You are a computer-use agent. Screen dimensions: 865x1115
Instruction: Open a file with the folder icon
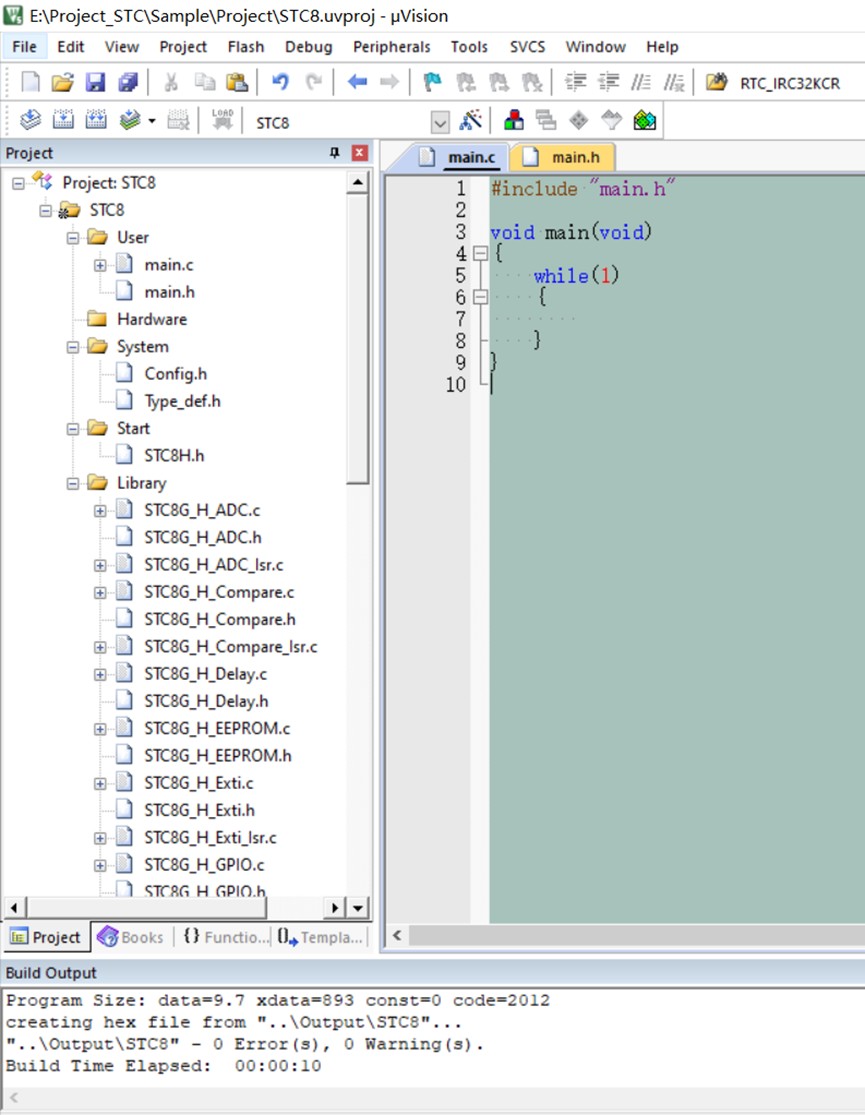tap(63, 82)
